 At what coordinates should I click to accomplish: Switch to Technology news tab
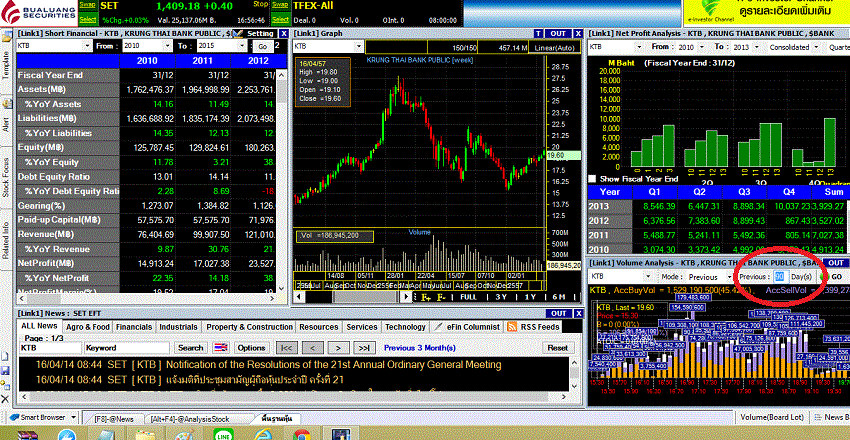[405, 327]
